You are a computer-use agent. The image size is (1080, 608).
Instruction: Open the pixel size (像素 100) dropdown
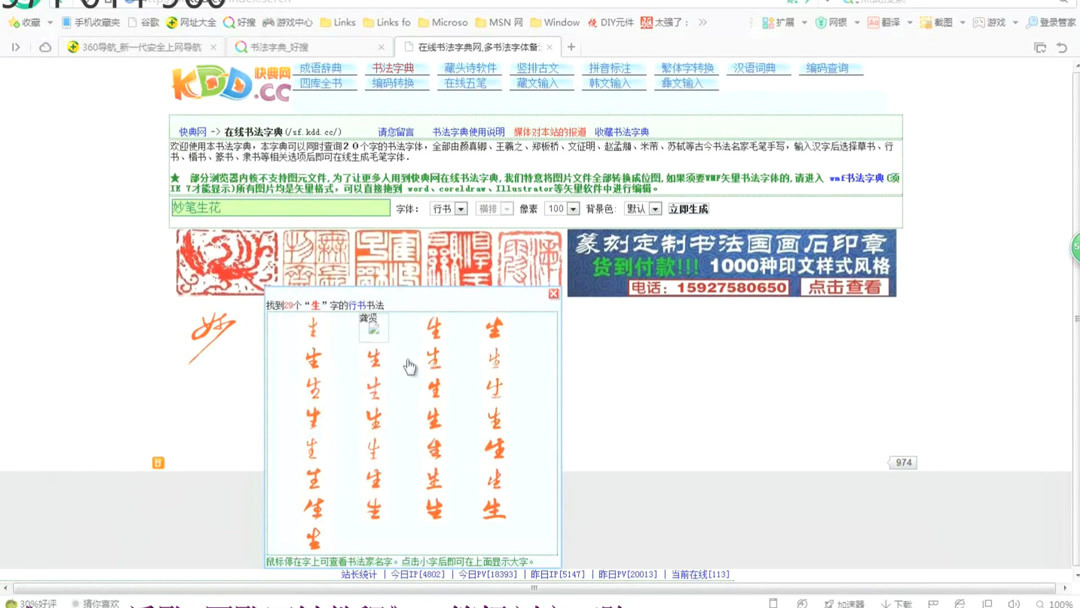tap(560, 208)
